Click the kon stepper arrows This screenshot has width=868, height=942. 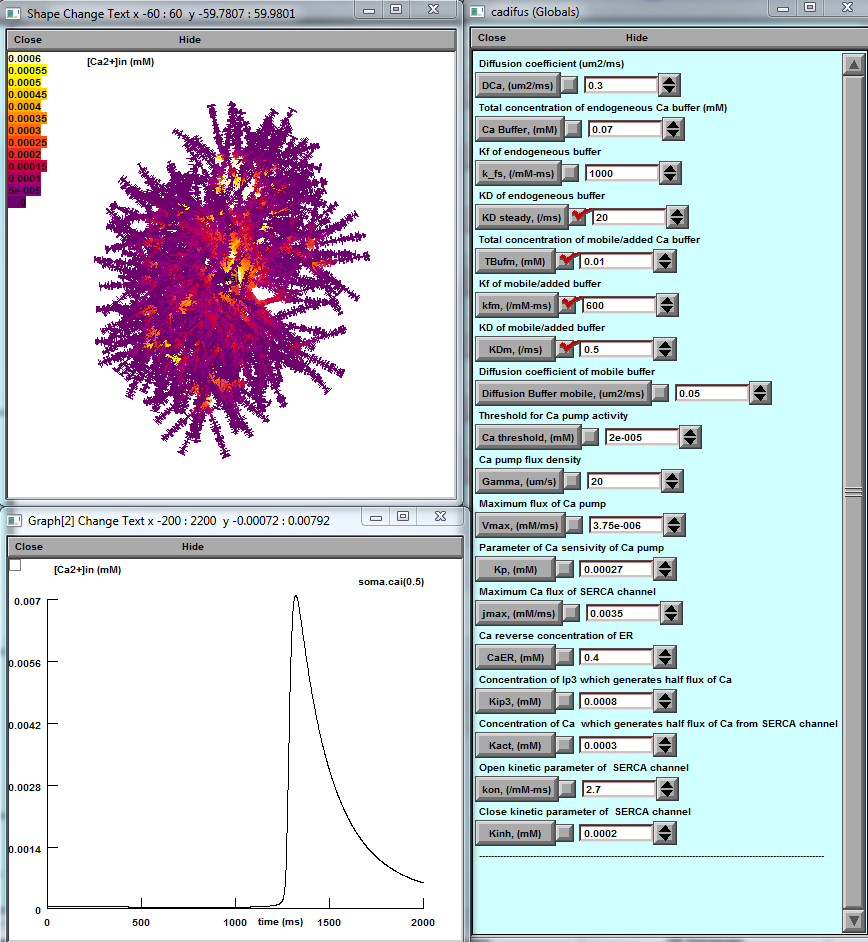click(669, 790)
